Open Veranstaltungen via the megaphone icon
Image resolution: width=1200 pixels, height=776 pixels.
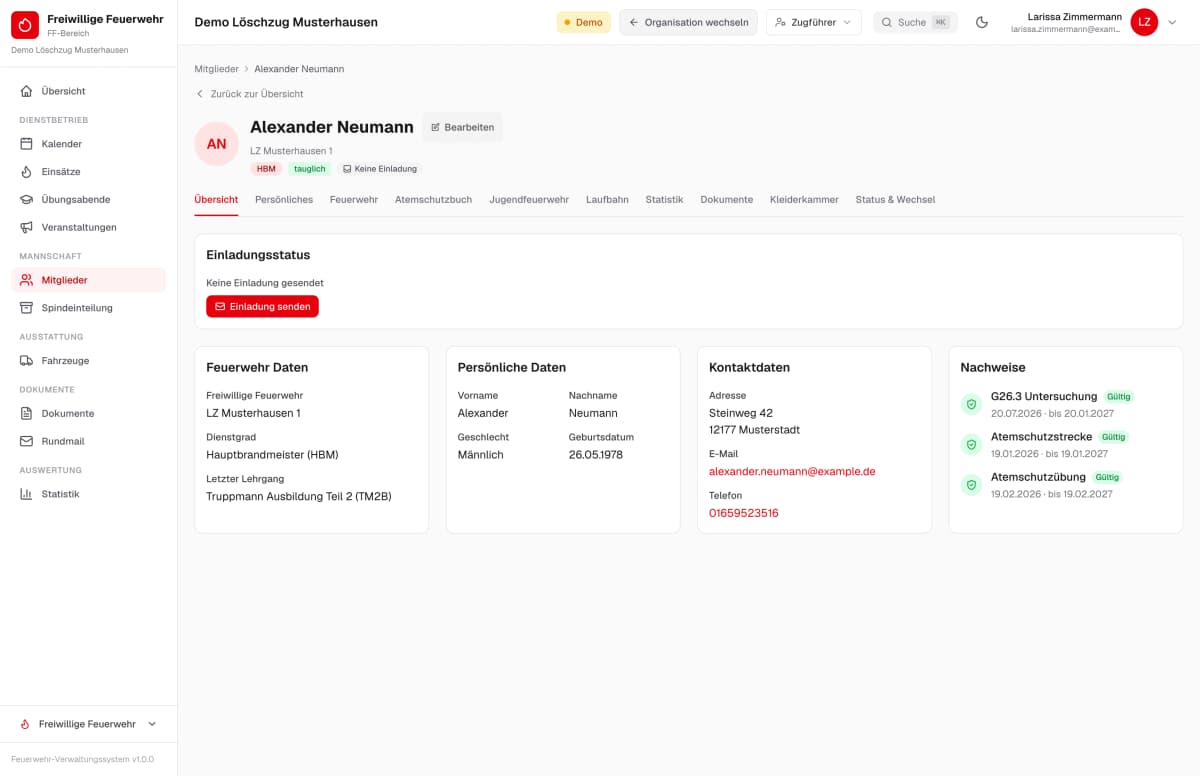point(27,227)
